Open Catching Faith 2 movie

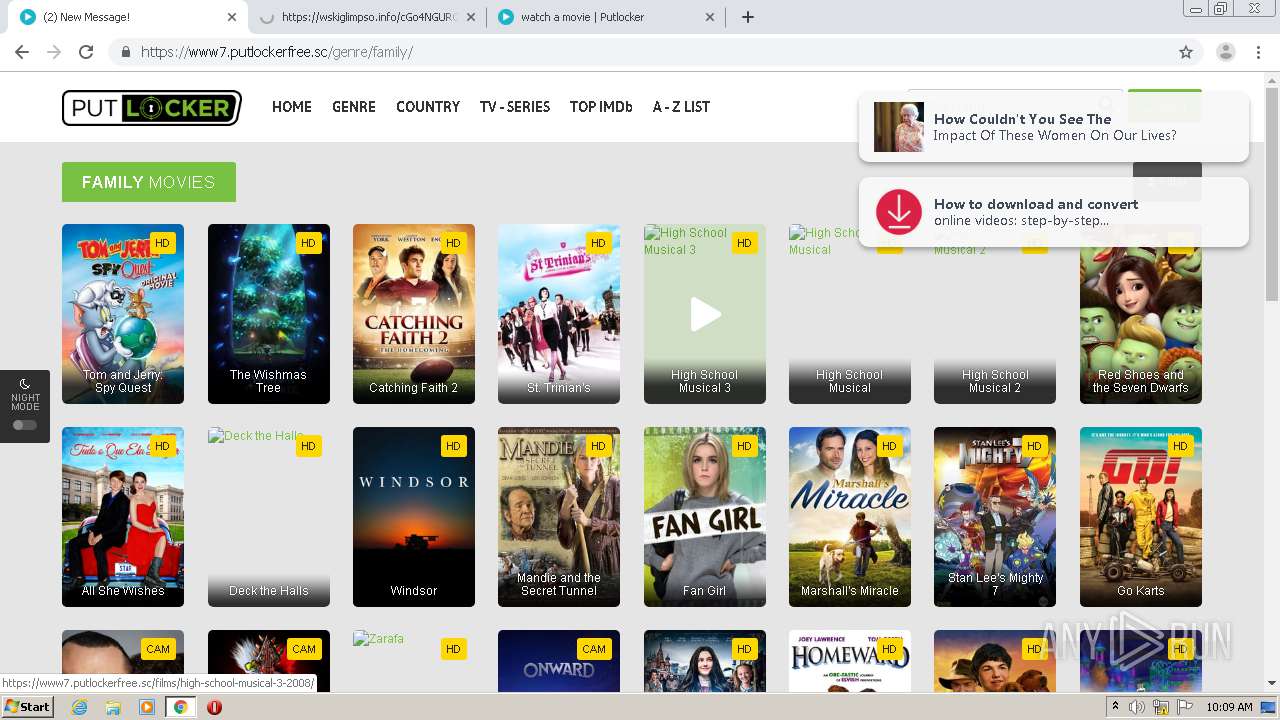pos(414,314)
